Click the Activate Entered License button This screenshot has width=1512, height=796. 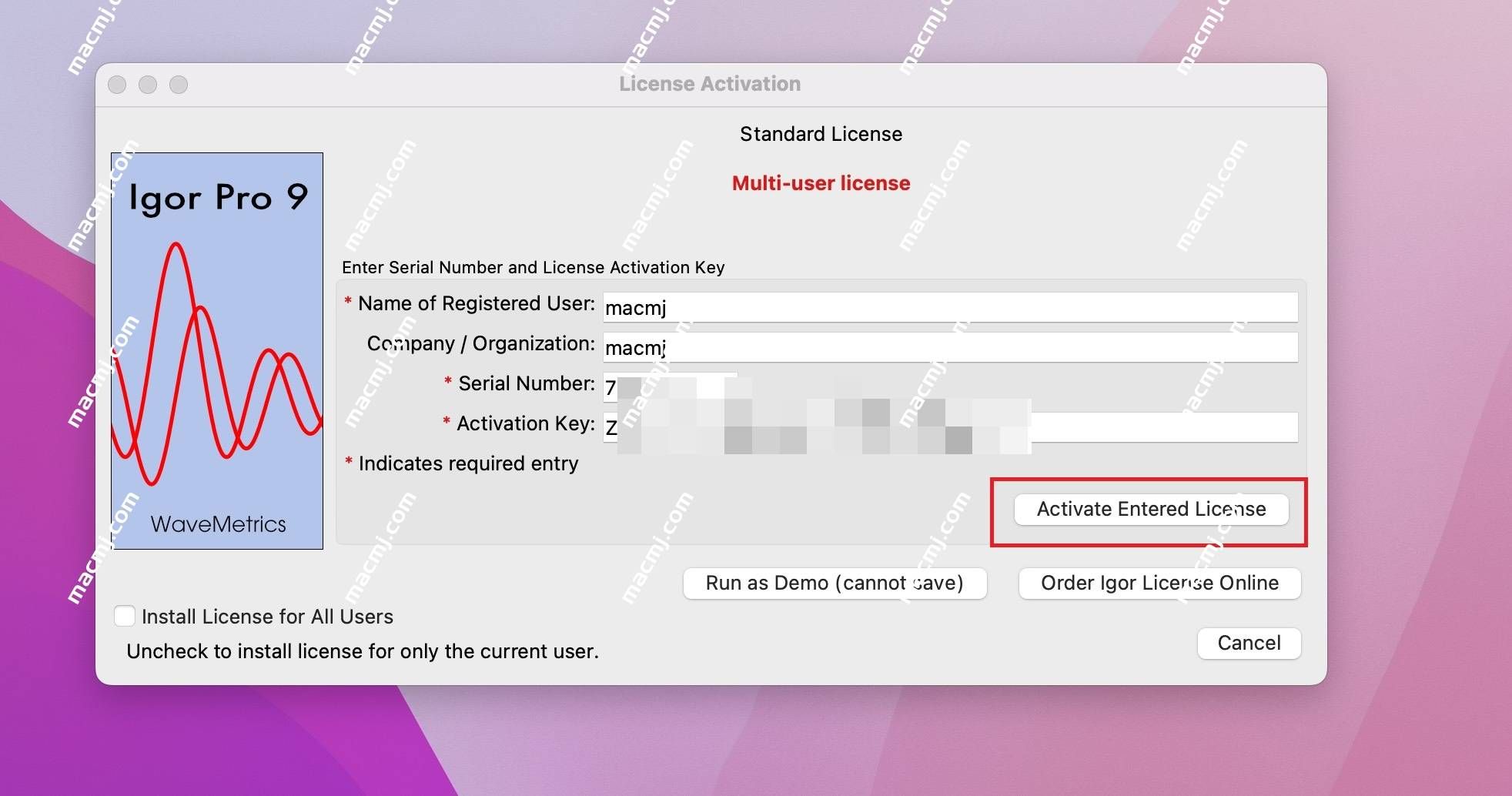point(1151,509)
